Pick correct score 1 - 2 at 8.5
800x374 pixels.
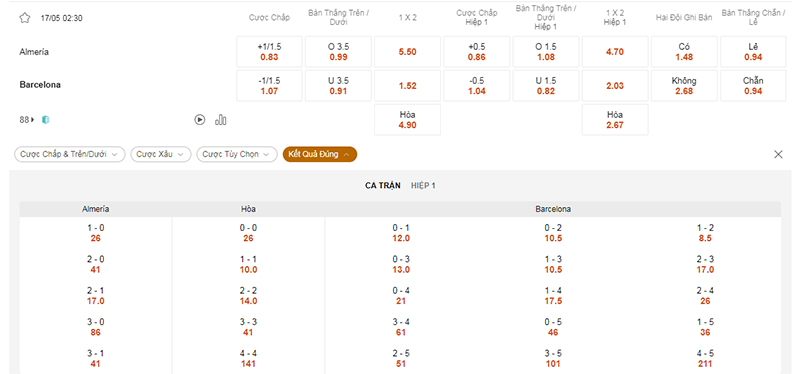tap(705, 233)
